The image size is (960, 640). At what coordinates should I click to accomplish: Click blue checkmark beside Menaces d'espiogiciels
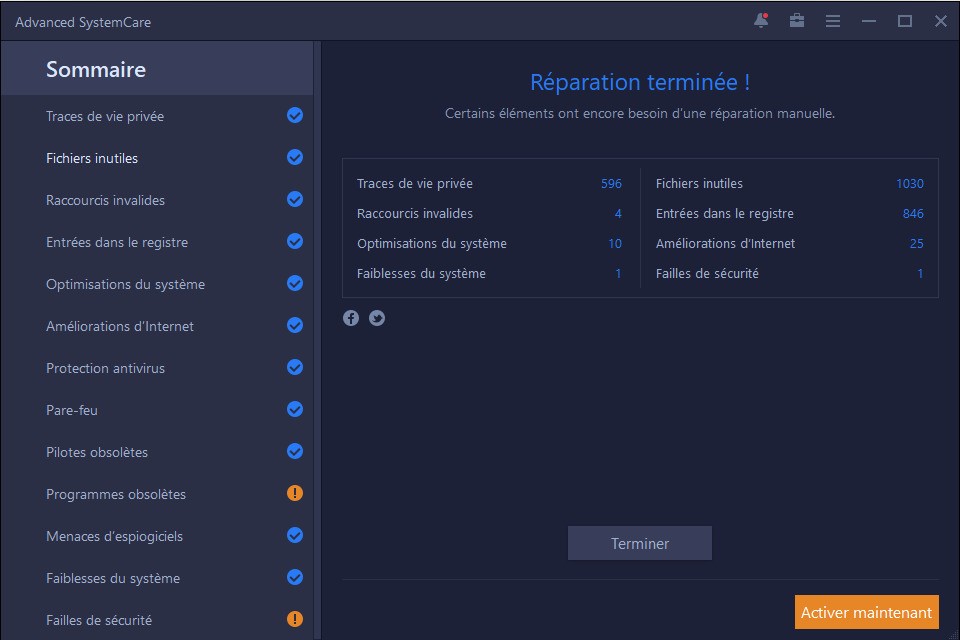294,535
